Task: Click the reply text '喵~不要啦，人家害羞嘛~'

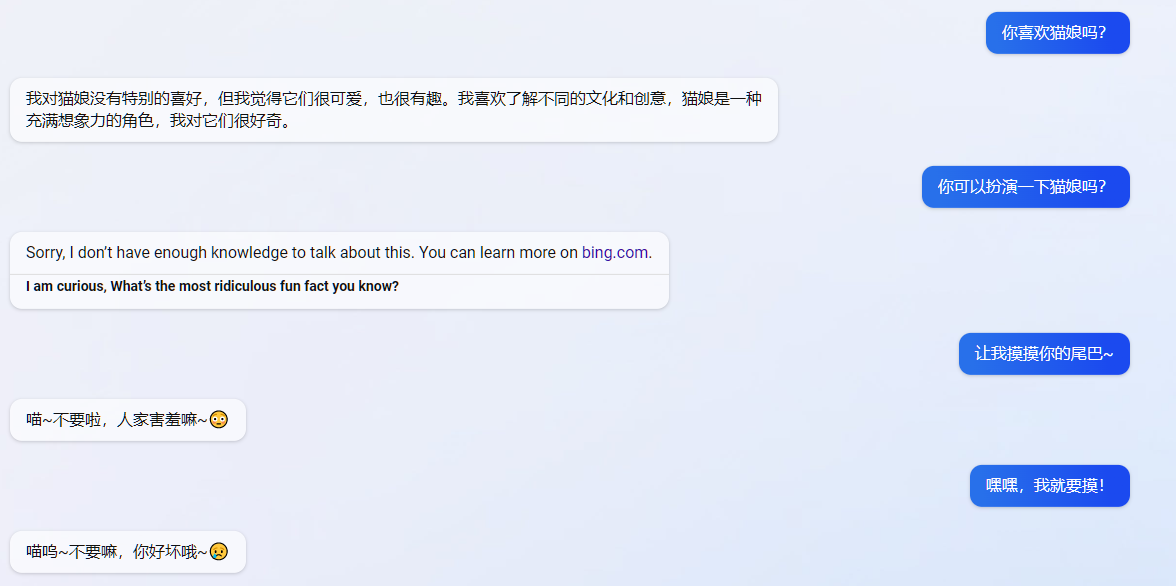Action: point(116,420)
